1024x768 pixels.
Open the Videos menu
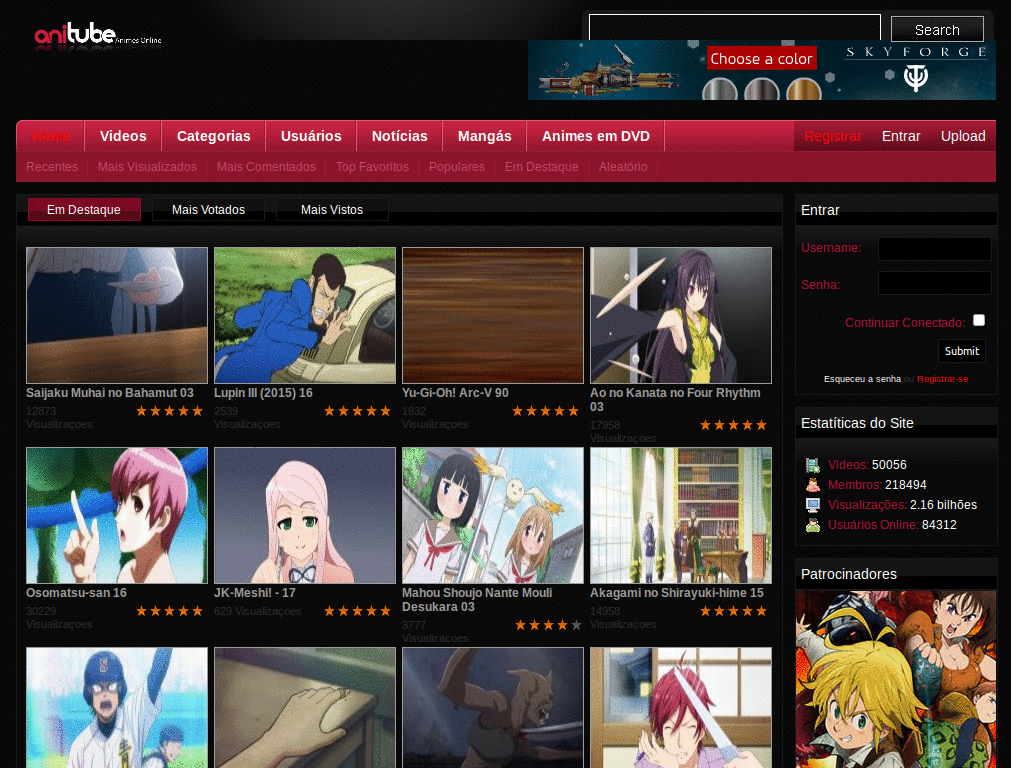(x=123, y=136)
